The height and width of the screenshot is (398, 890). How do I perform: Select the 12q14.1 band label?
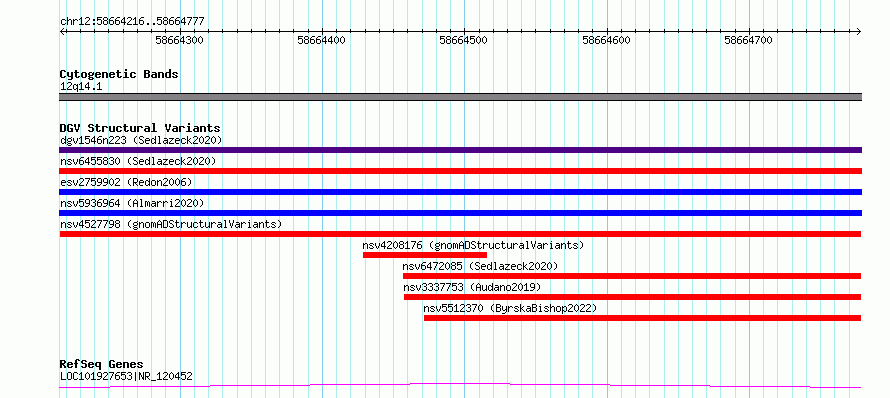[x=81, y=87]
